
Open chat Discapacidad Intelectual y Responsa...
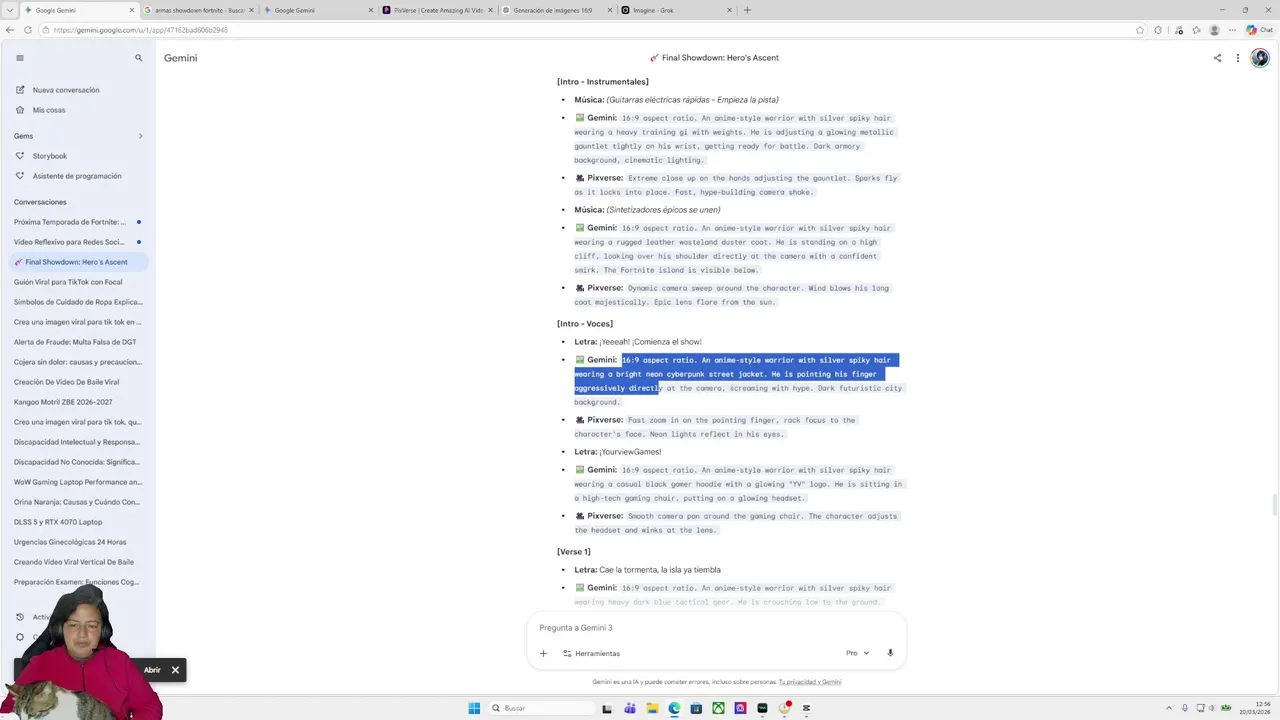[78, 442]
